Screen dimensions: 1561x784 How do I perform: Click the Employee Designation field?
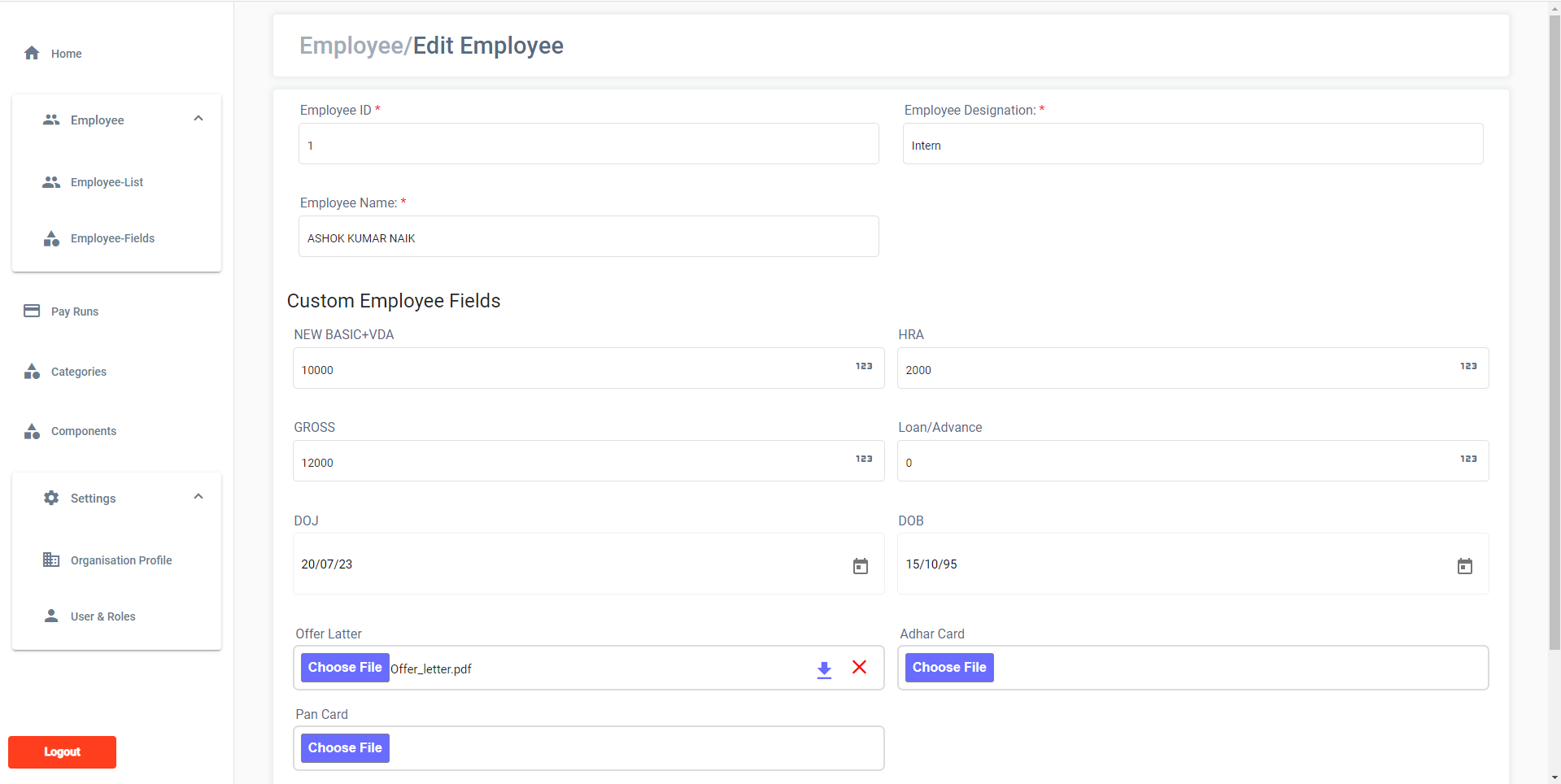[1193, 145]
